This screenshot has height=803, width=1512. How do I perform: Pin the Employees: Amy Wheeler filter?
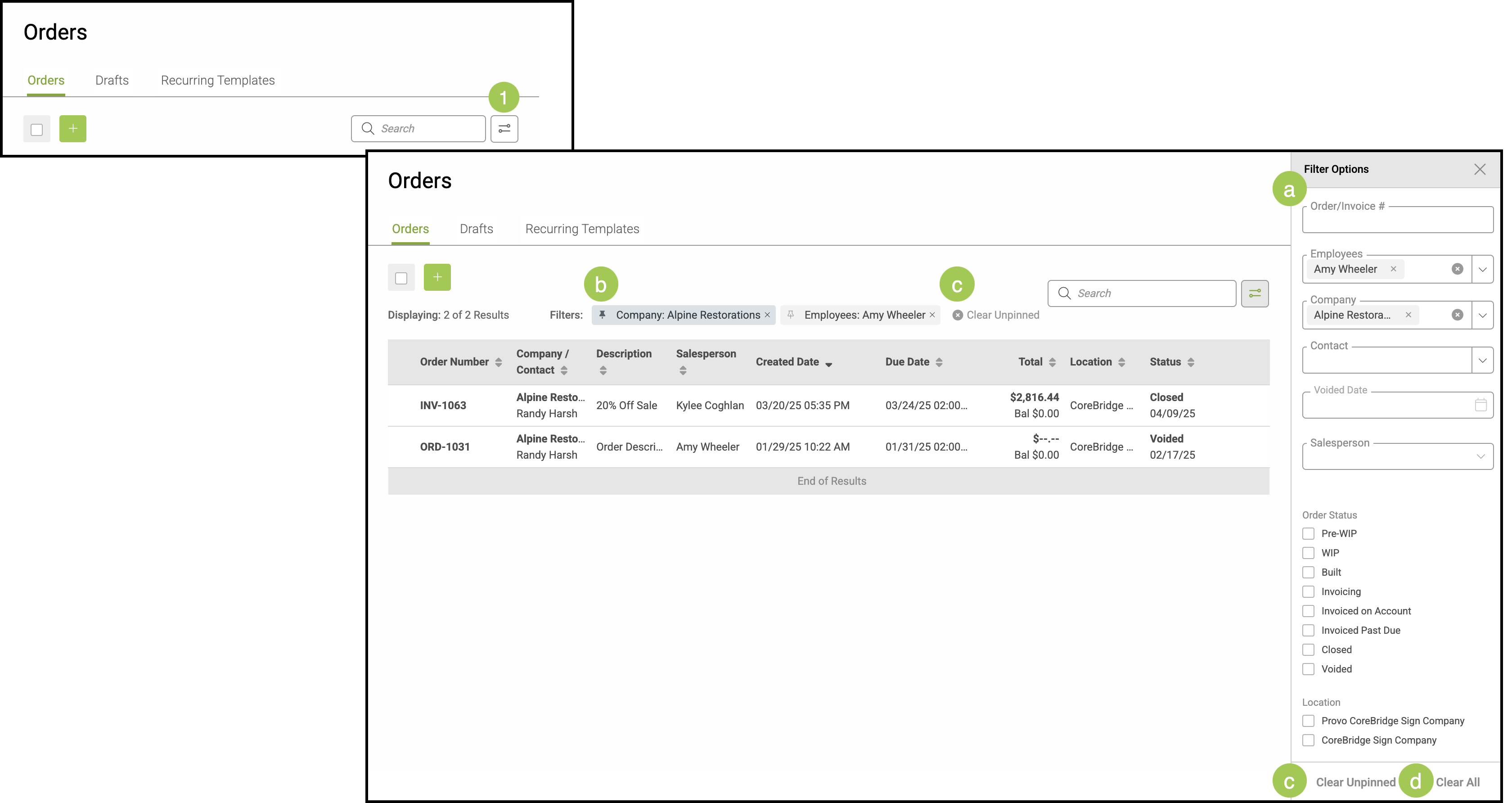click(x=791, y=315)
